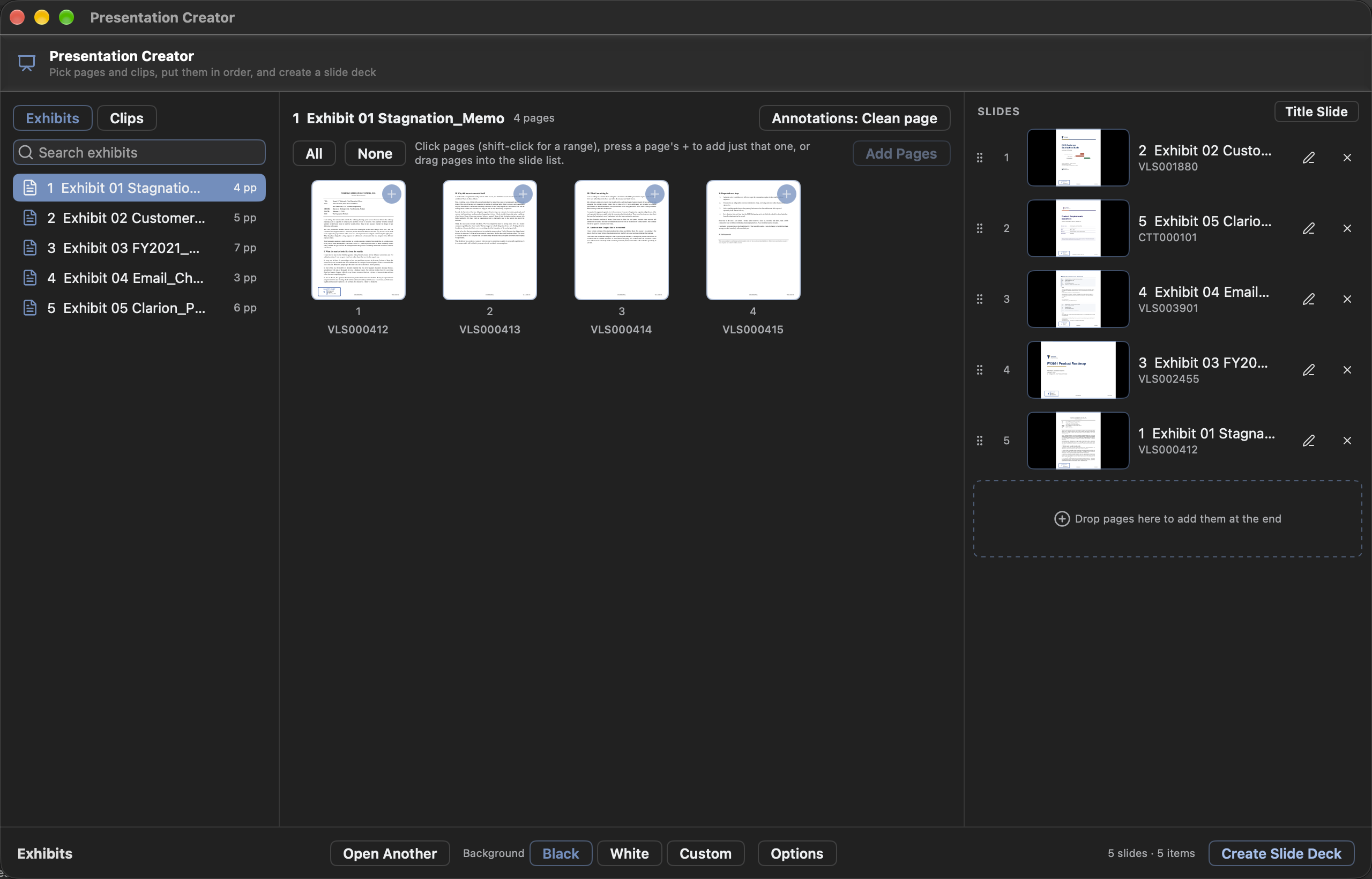Viewport: 1372px width, 879px height.
Task: Edit slide 3 Exhibit 04 Email pencil icon
Action: click(x=1309, y=299)
